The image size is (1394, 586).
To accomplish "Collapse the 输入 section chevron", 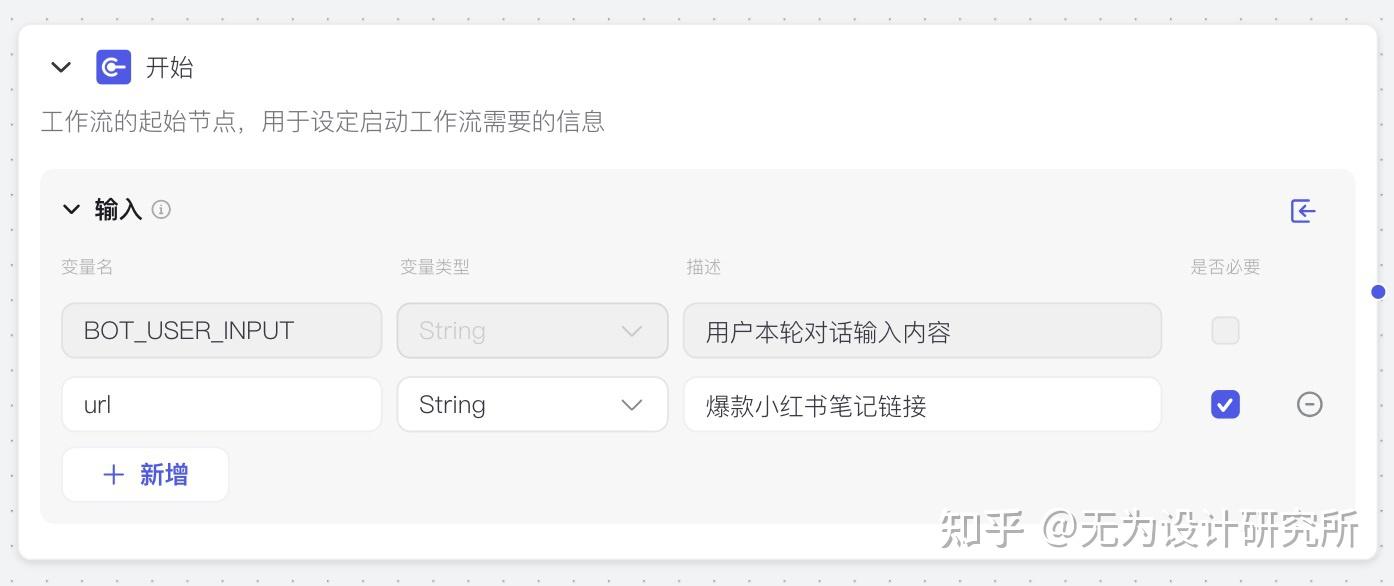I will click(x=71, y=209).
